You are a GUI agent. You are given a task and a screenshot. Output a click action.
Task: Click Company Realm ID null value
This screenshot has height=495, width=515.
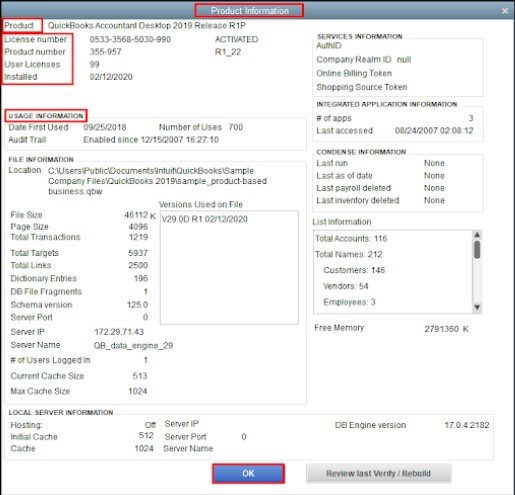[404, 60]
